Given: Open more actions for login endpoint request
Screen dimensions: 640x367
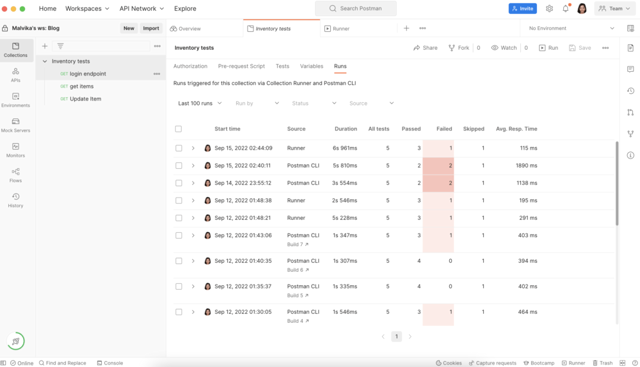Looking at the screenshot, I should click(157, 74).
